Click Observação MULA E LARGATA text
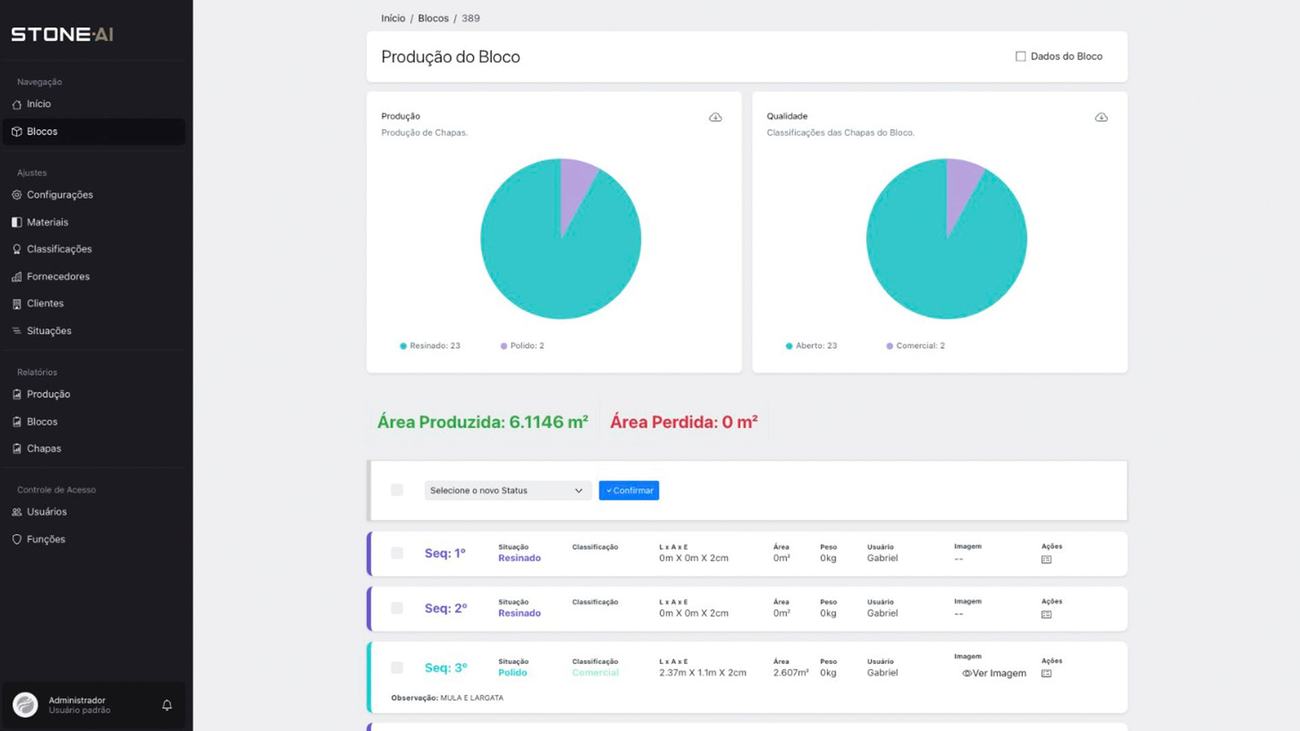This screenshot has width=1300, height=731. click(x=447, y=698)
